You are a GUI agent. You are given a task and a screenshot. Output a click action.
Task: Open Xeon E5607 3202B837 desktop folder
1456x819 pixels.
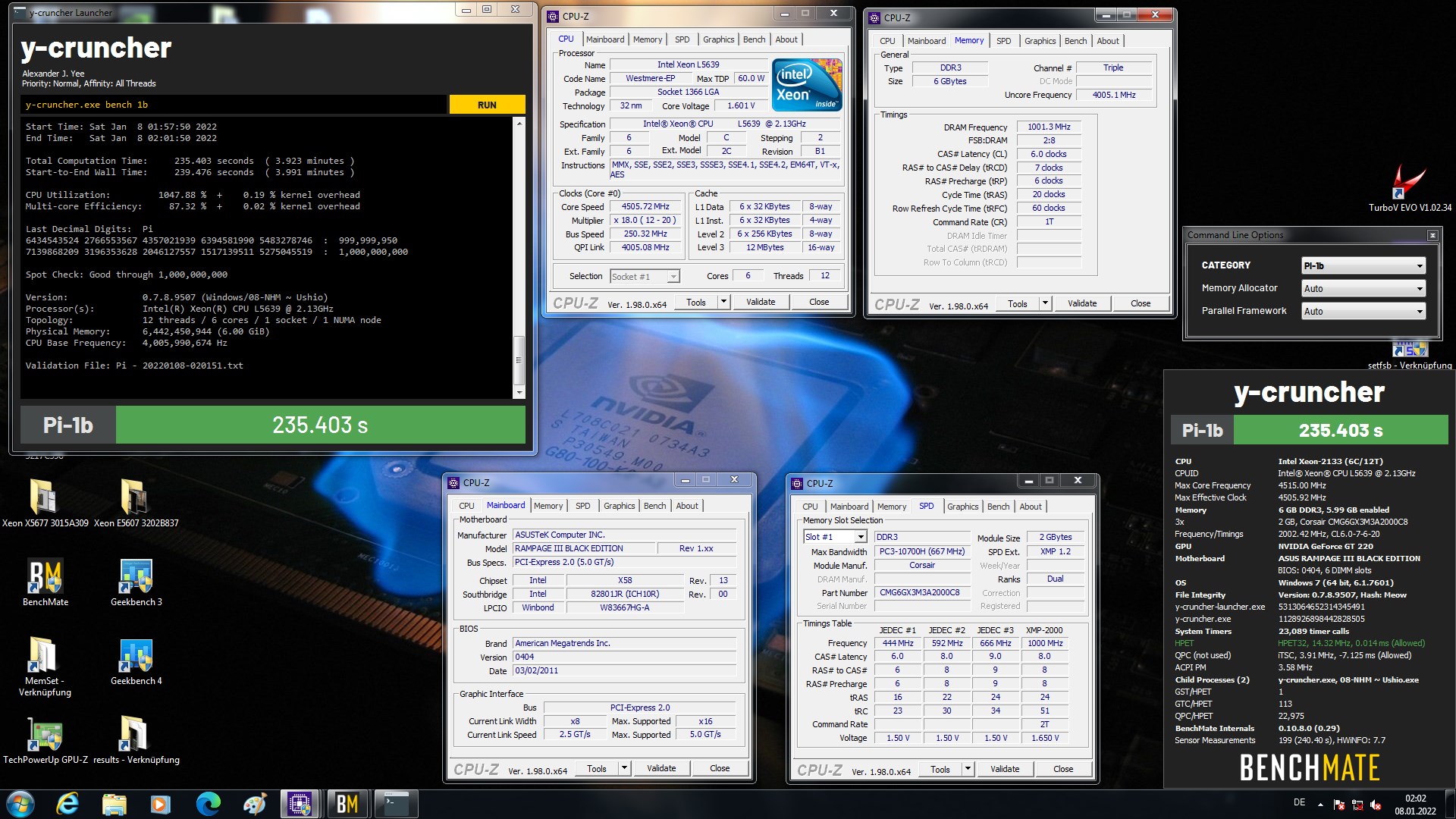point(136,503)
